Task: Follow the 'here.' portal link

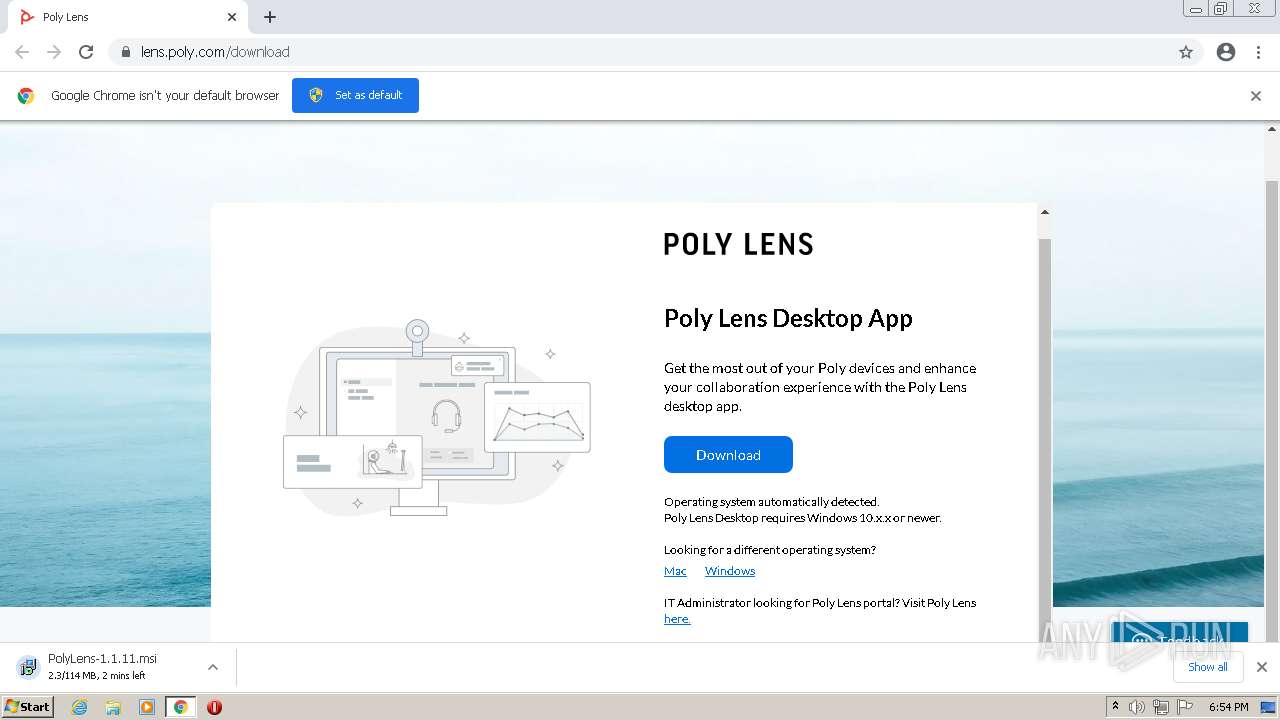Action: tap(677, 619)
